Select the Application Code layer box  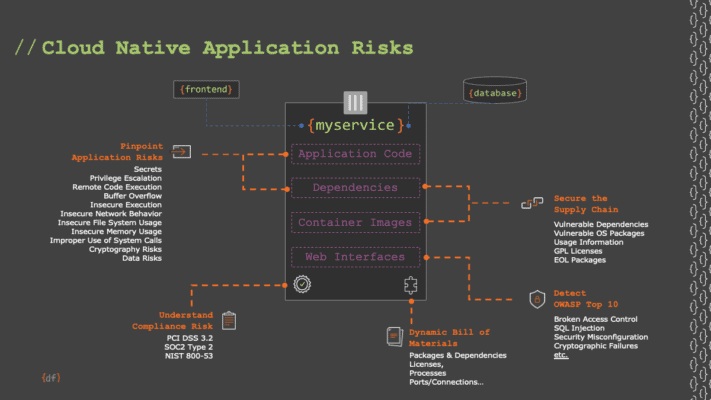pos(356,154)
